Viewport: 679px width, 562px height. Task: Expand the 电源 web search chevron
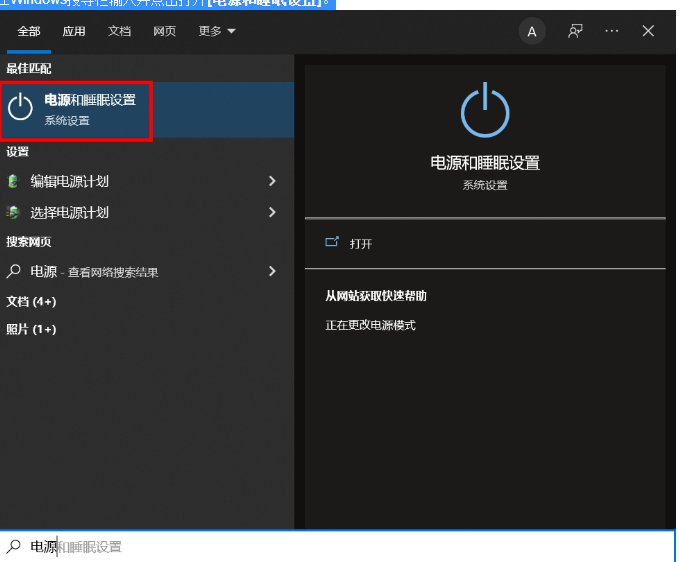click(x=272, y=271)
